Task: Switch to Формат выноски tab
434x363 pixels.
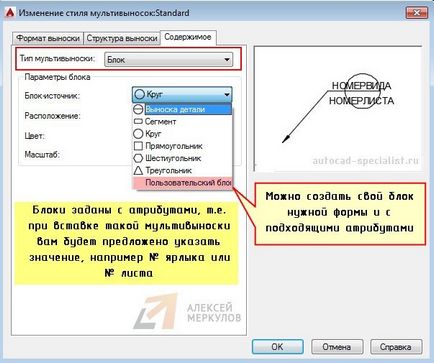Action: pyautogui.click(x=48, y=38)
